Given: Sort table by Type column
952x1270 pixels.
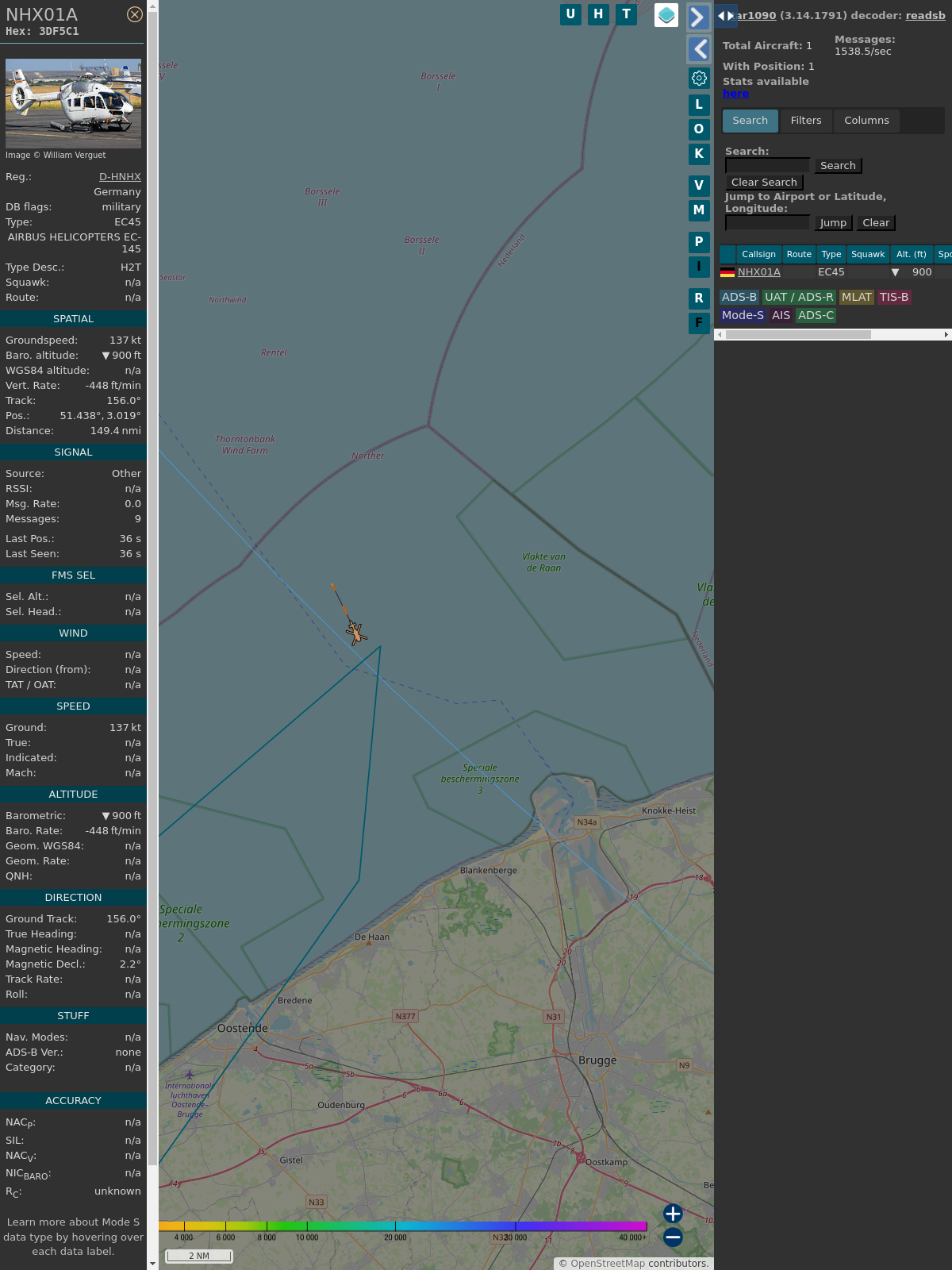Looking at the screenshot, I should click(x=831, y=254).
